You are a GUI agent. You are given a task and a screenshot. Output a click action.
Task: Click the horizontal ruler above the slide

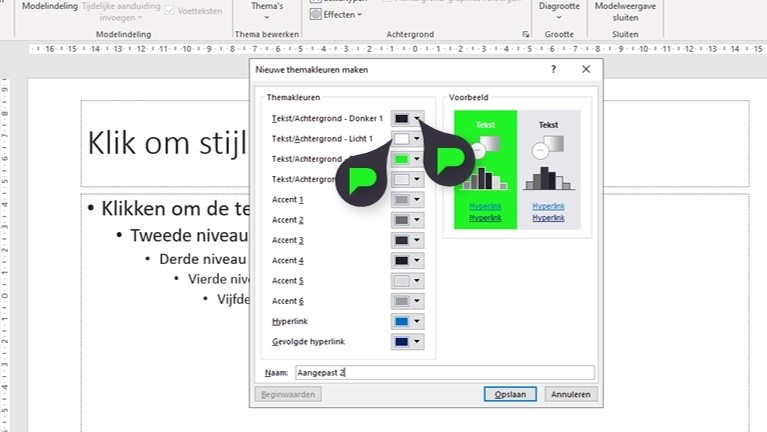point(397,49)
